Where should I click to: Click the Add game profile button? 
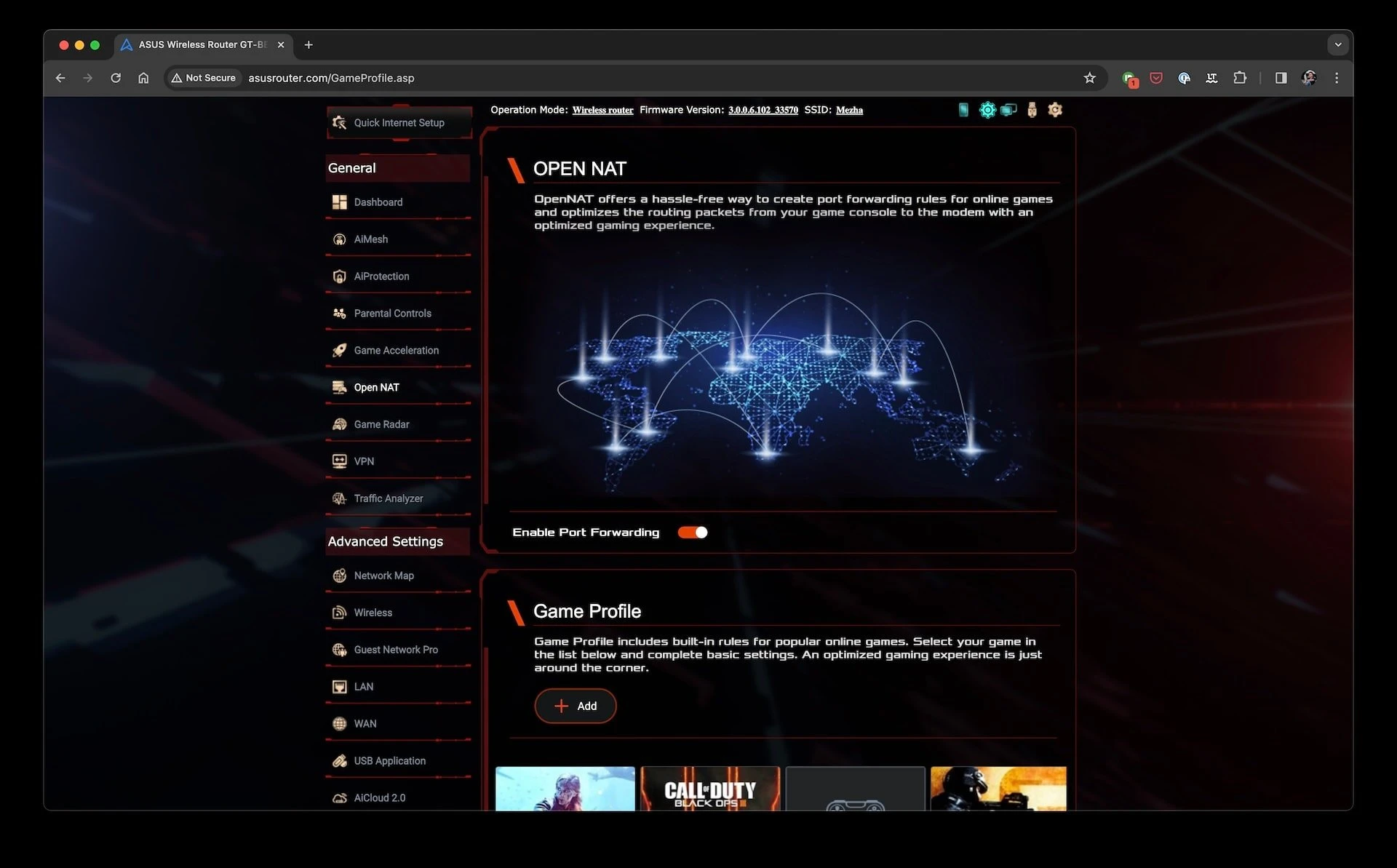coord(576,706)
